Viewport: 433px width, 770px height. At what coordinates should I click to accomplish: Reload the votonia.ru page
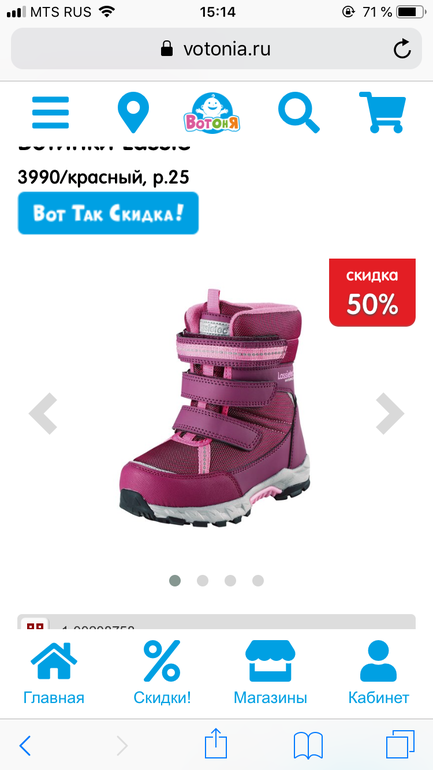402,49
